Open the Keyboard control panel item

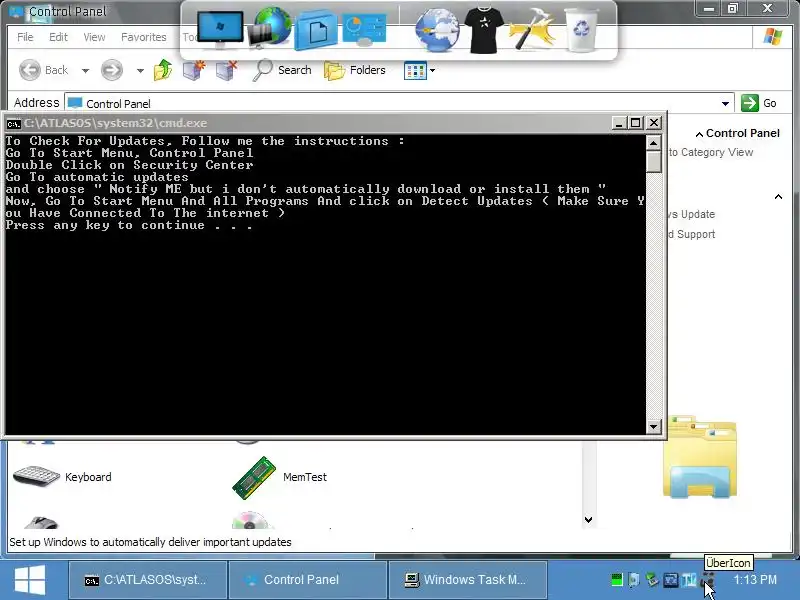coord(62,477)
